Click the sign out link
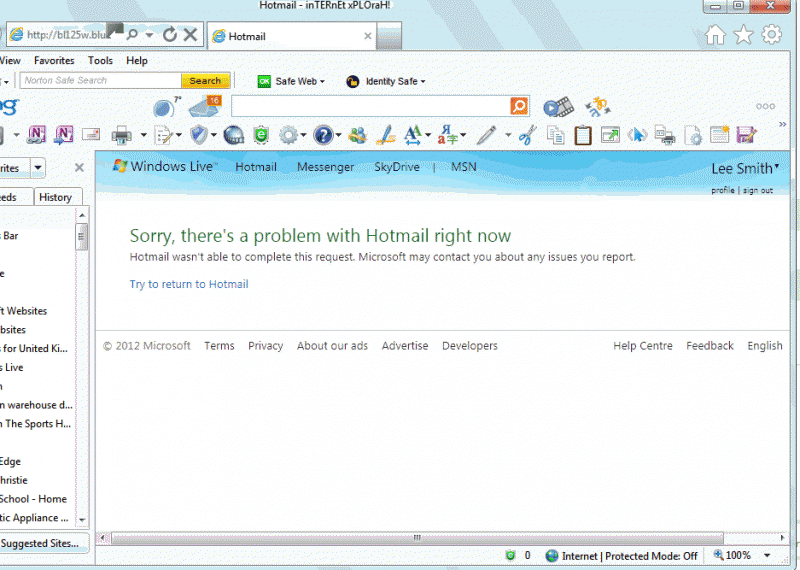 tap(758, 190)
